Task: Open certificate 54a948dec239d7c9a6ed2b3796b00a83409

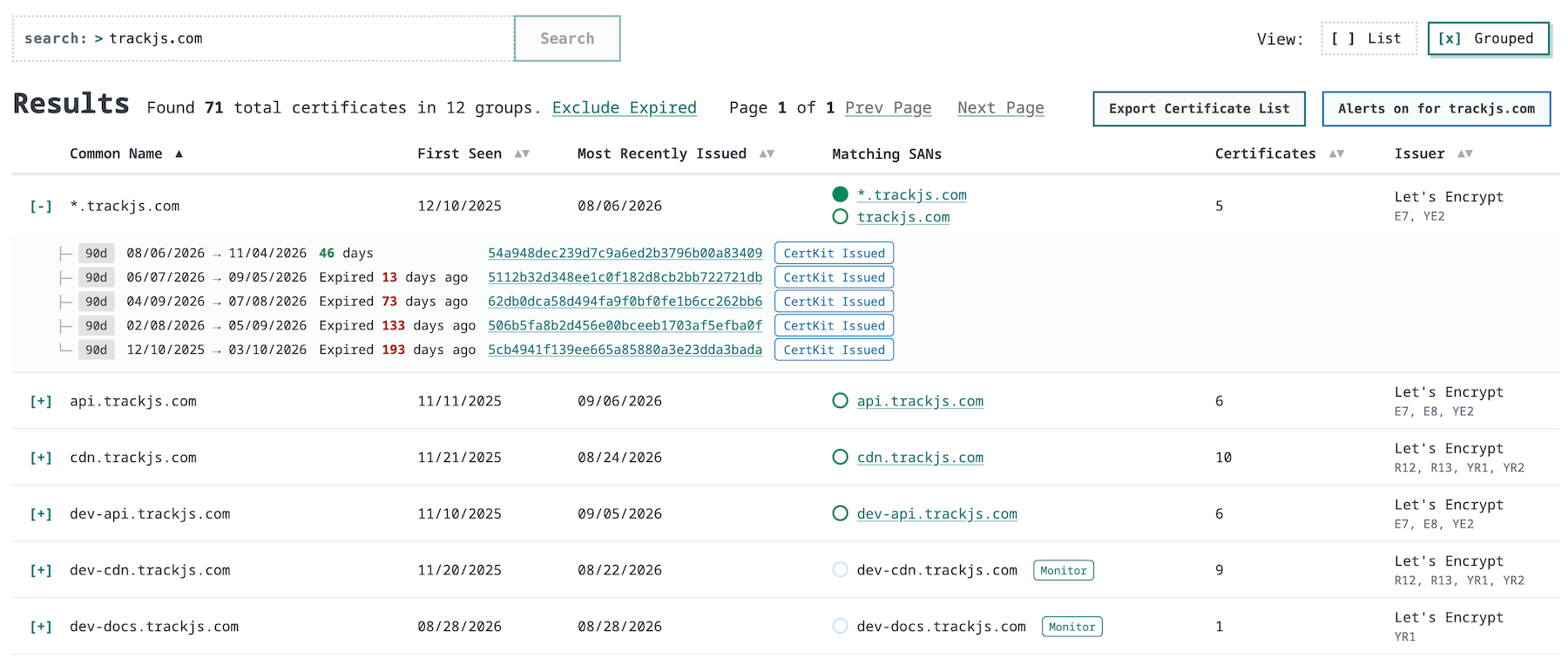Action: pos(625,254)
